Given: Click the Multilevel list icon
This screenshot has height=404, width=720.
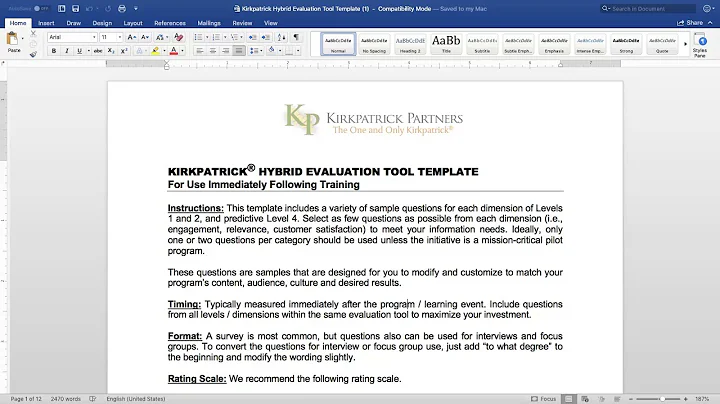Looking at the screenshot, I should tap(234, 37).
